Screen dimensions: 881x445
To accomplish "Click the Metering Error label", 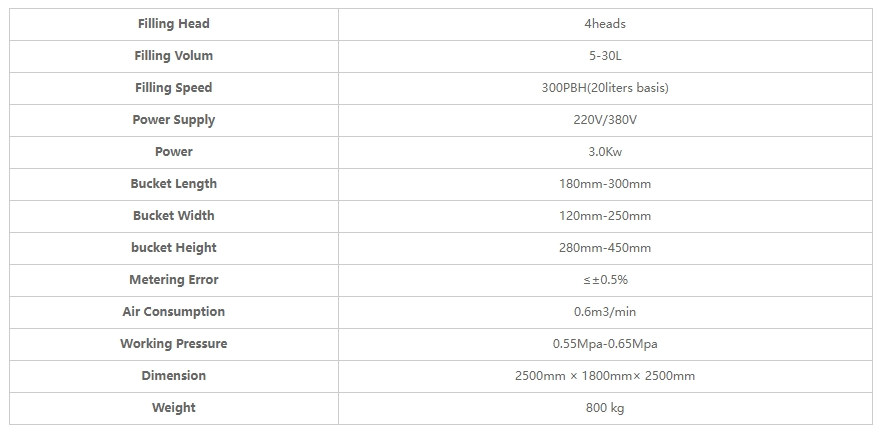I will (x=174, y=280).
